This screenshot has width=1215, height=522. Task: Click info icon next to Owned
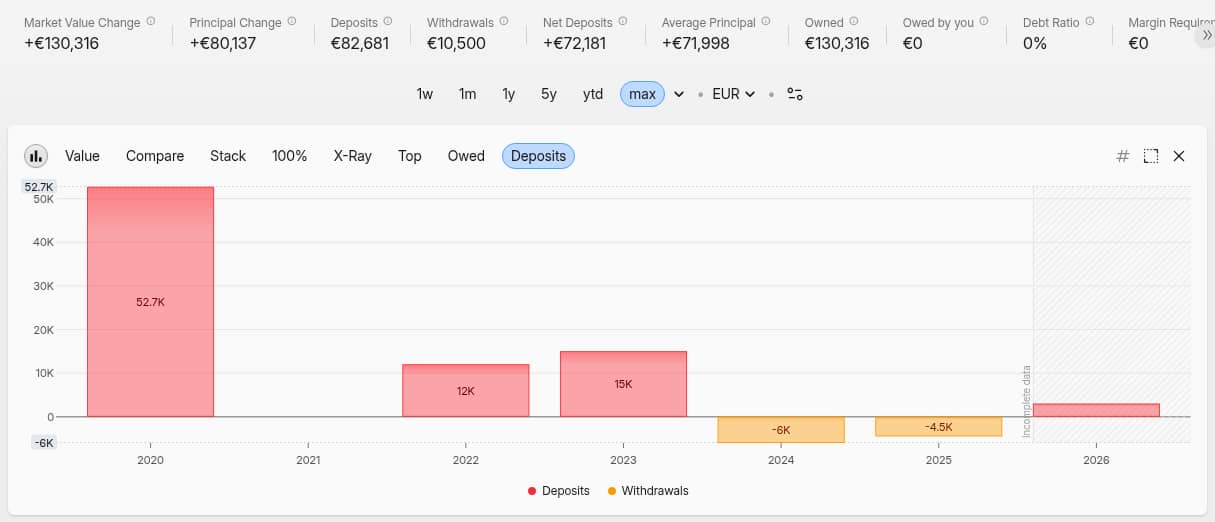point(853,21)
